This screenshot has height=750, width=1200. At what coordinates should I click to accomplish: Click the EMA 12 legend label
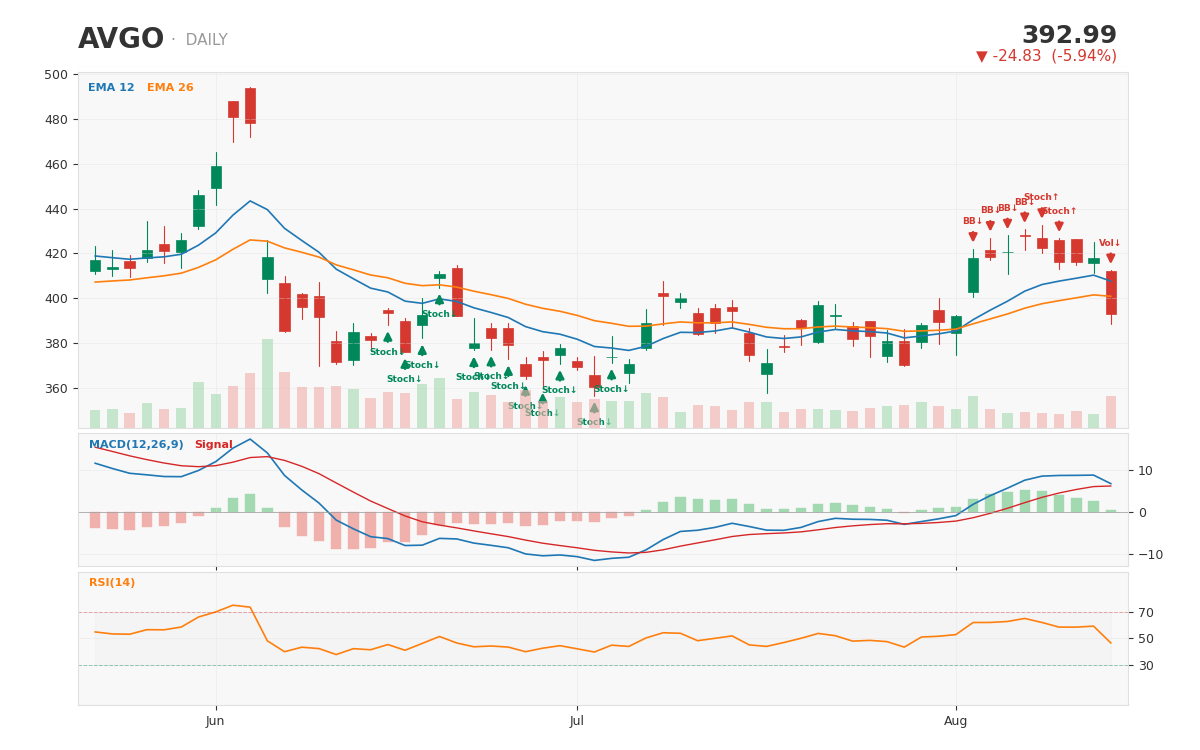tap(111, 88)
